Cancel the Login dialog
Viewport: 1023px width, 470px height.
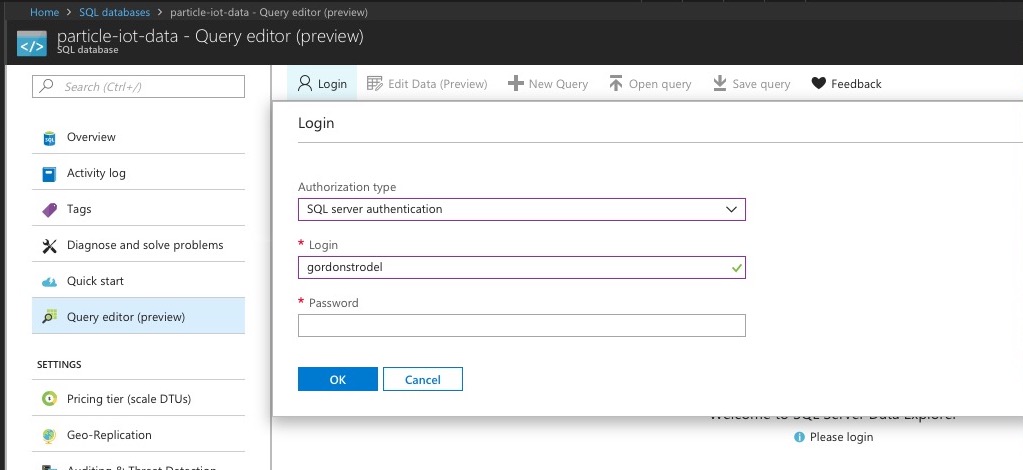(423, 379)
